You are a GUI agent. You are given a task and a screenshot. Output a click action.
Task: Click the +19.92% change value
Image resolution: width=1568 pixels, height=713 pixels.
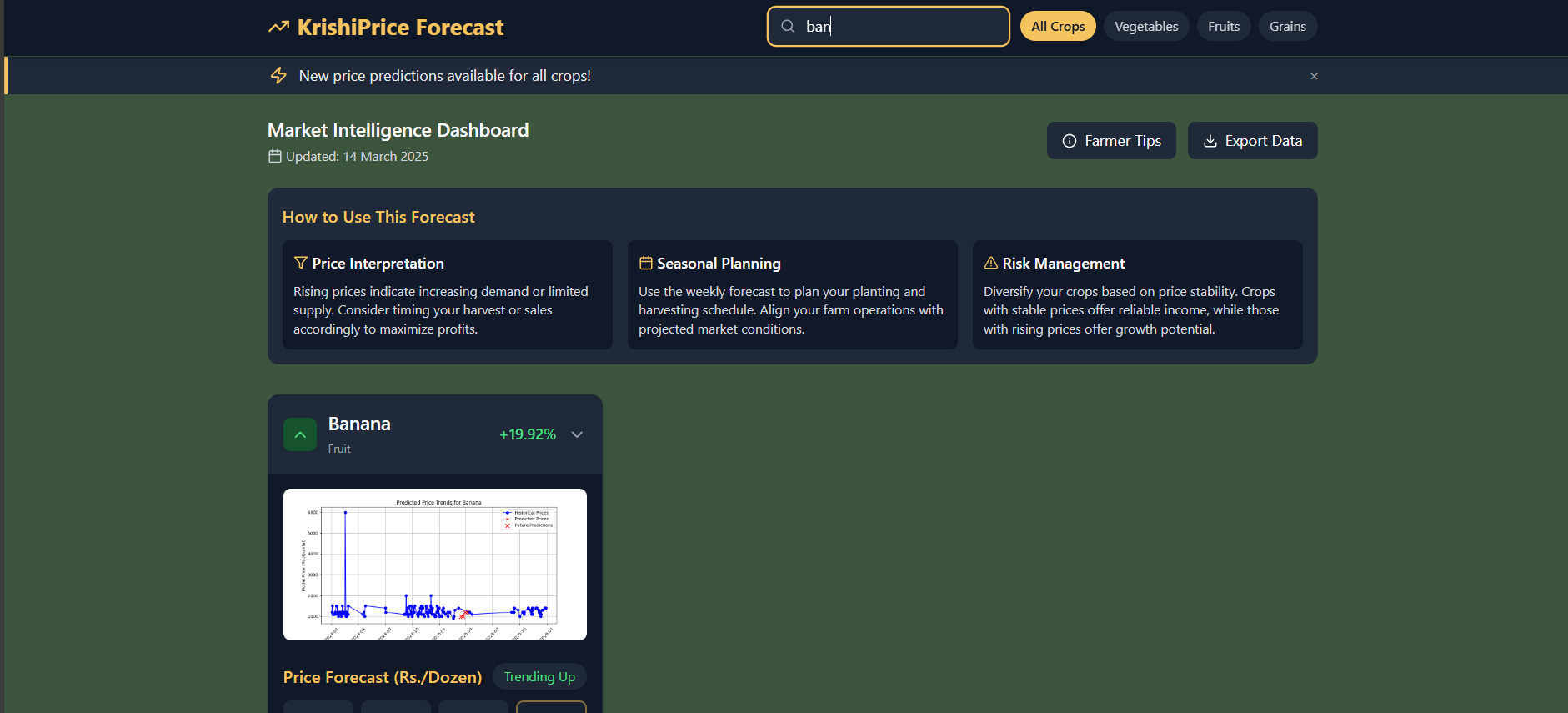coord(528,434)
